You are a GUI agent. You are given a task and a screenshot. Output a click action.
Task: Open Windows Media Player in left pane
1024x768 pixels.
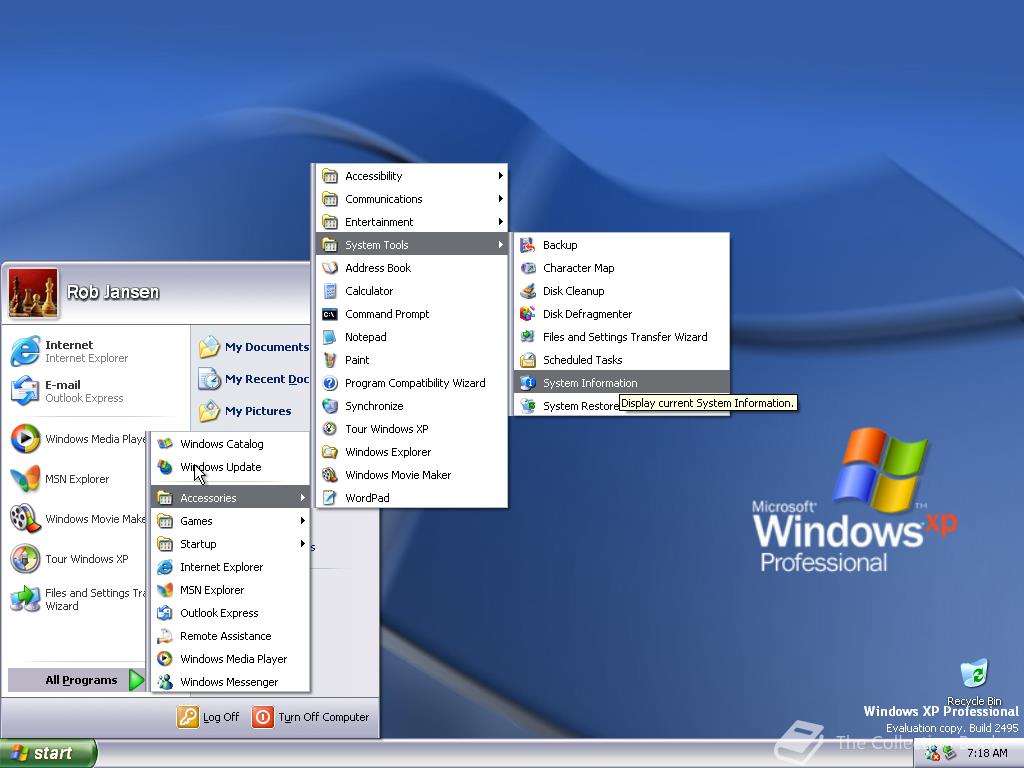click(x=77, y=439)
